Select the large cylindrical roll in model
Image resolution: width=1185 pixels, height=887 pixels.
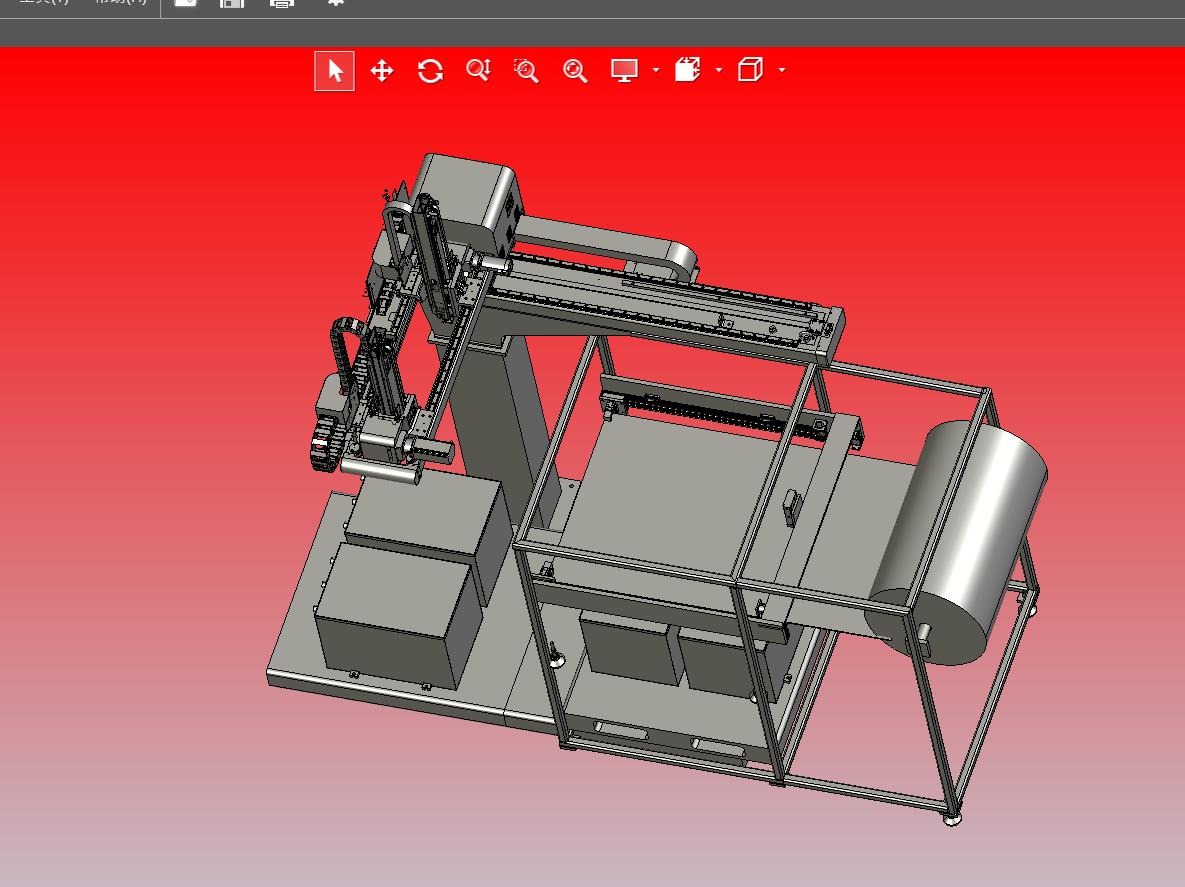coord(956,542)
